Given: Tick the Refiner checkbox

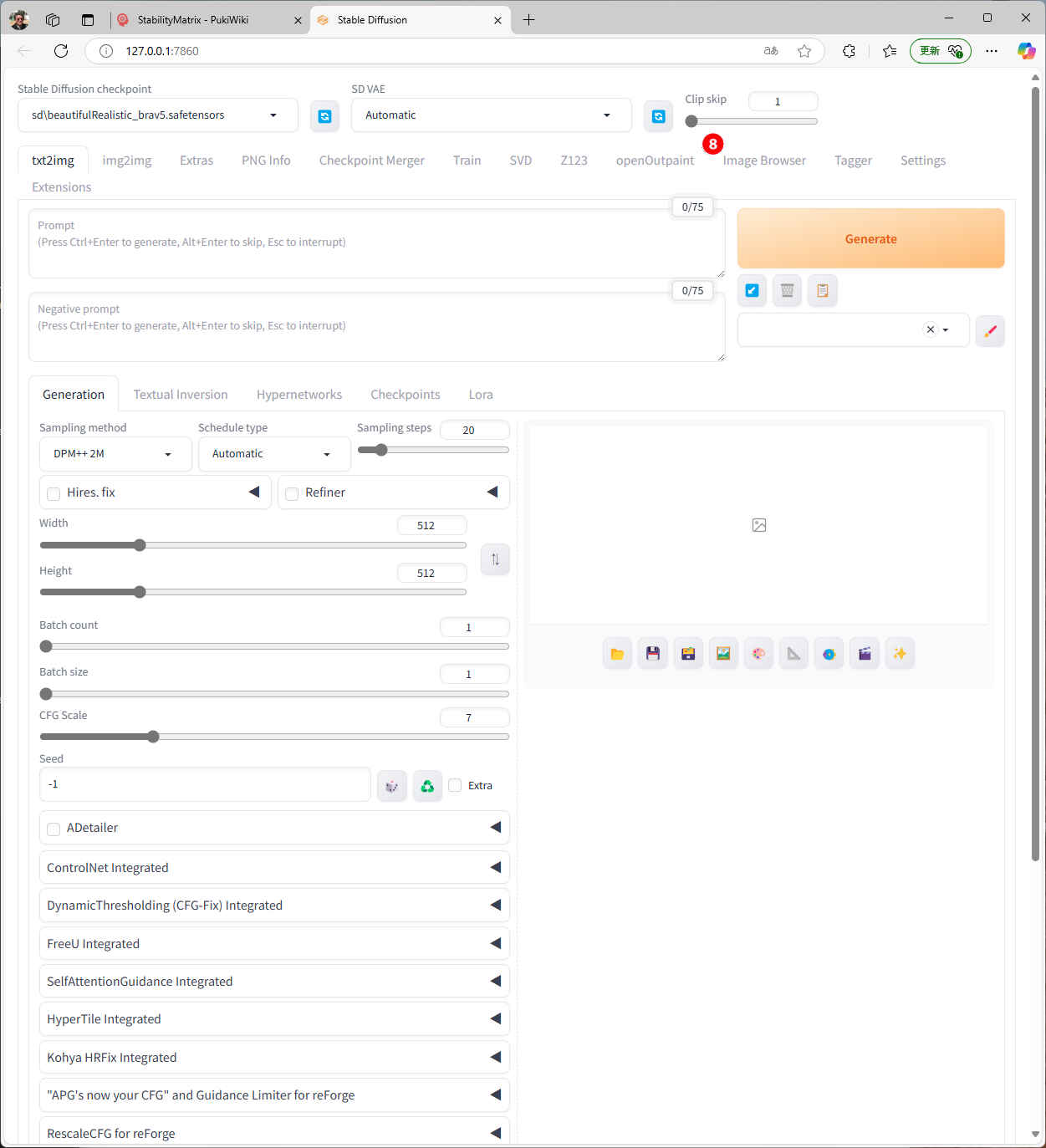Looking at the screenshot, I should tap(292, 493).
